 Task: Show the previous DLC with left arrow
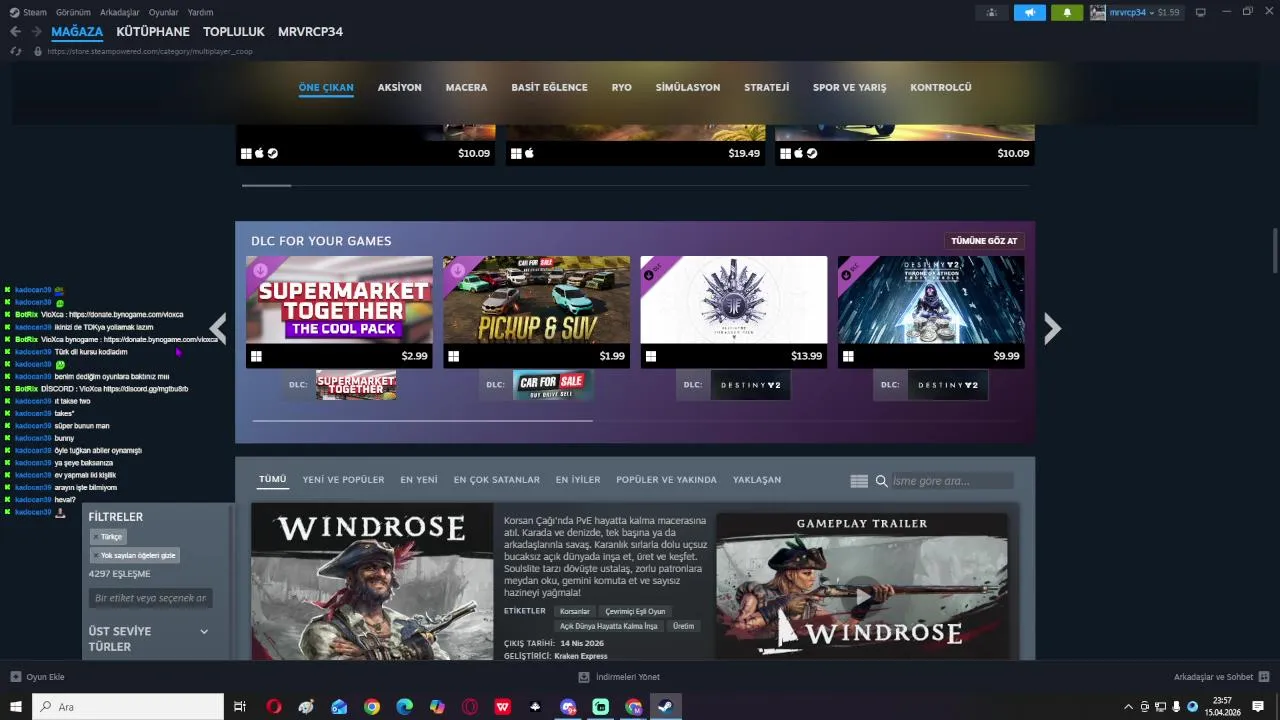217,328
